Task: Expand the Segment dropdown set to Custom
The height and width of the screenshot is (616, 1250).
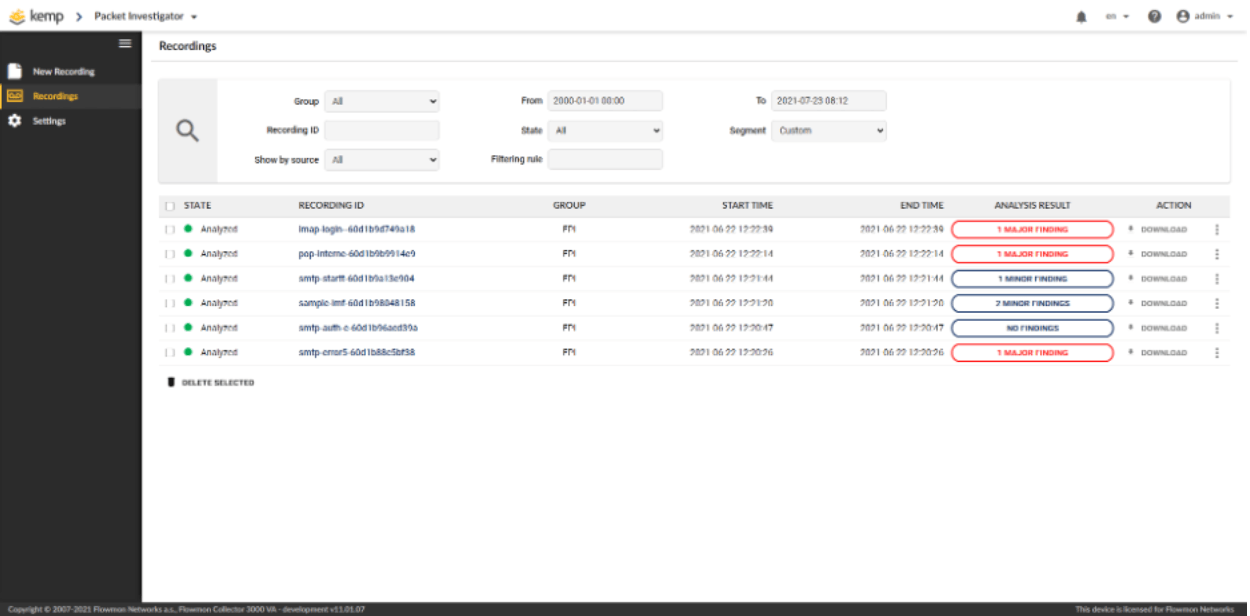Action: pyautogui.click(x=829, y=130)
